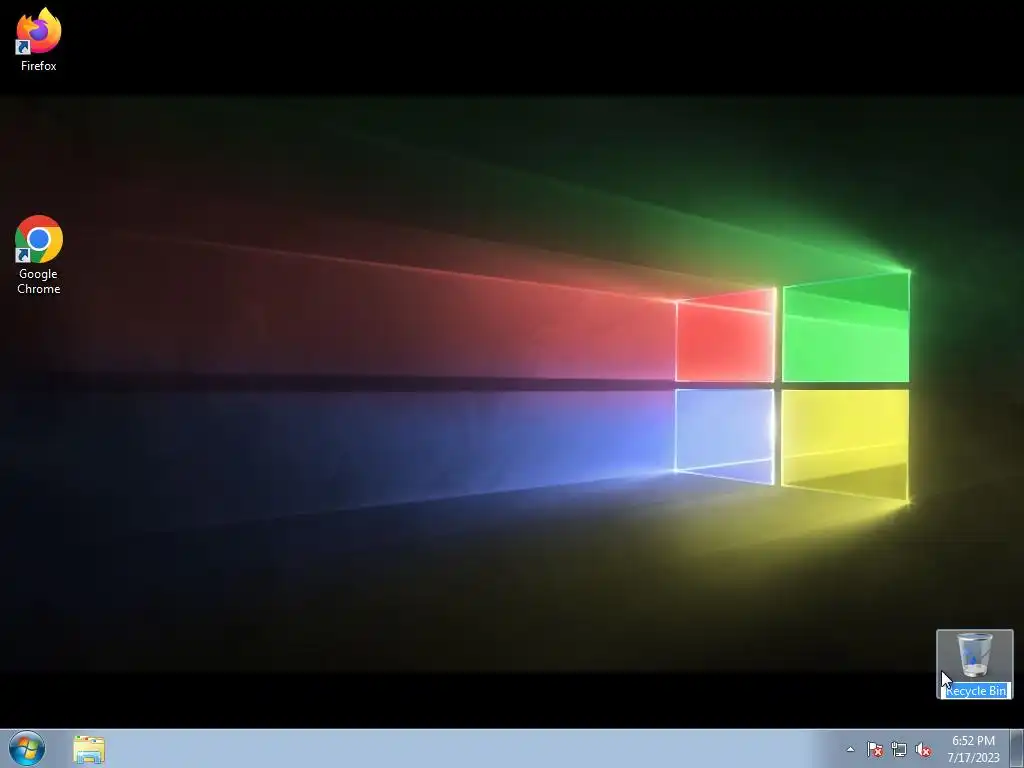Show hidden system tray icons arrow
This screenshot has height=768, width=1024.
(x=850, y=749)
